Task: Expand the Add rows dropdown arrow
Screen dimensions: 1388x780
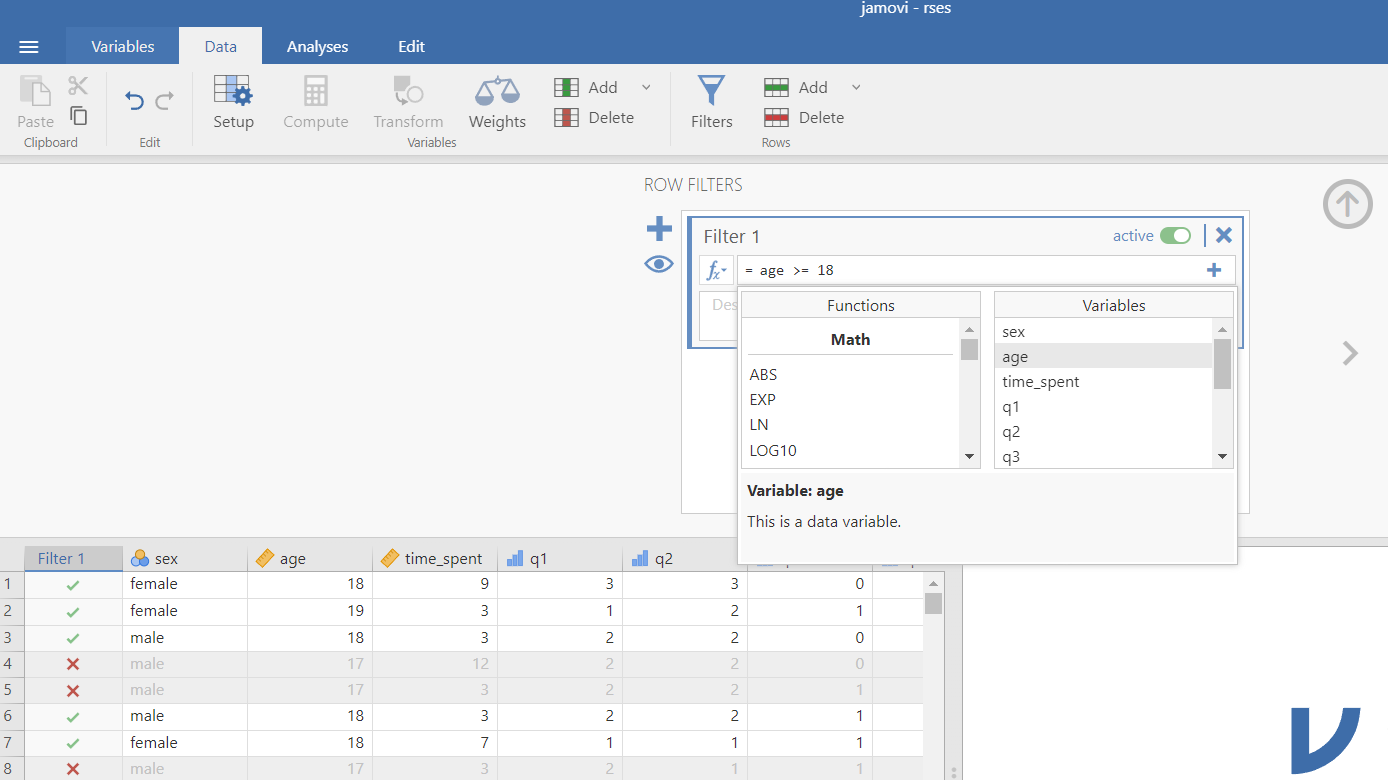Action: 856,88
